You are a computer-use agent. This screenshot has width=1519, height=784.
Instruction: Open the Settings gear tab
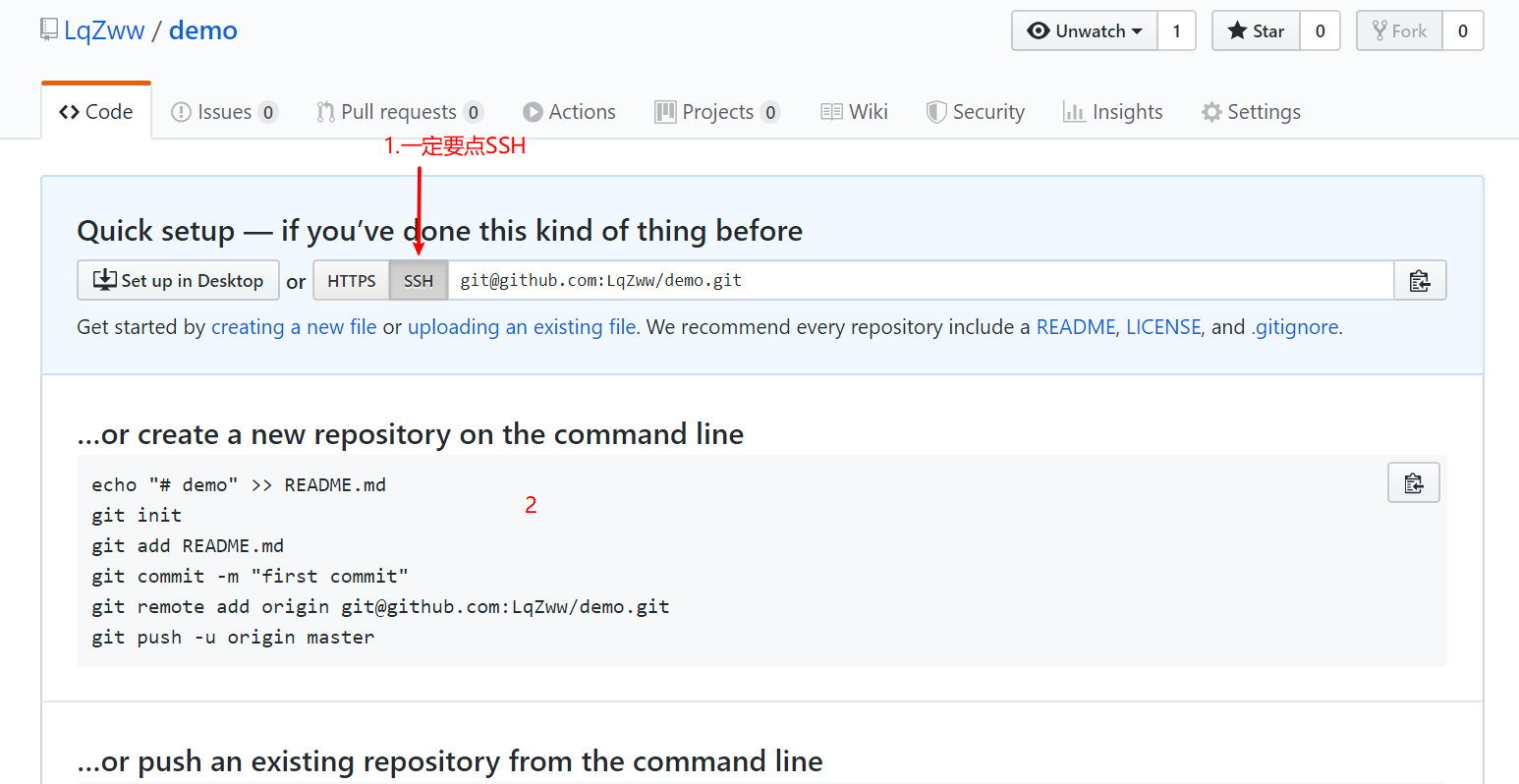(x=1251, y=112)
